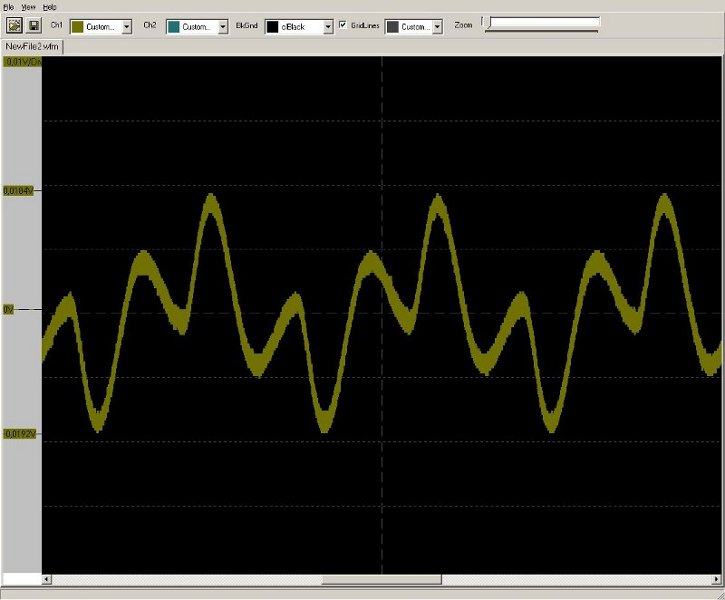Click the gray GridLines color swatch
Image resolution: width=725 pixels, height=600 pixels.
tap(392, 27)
